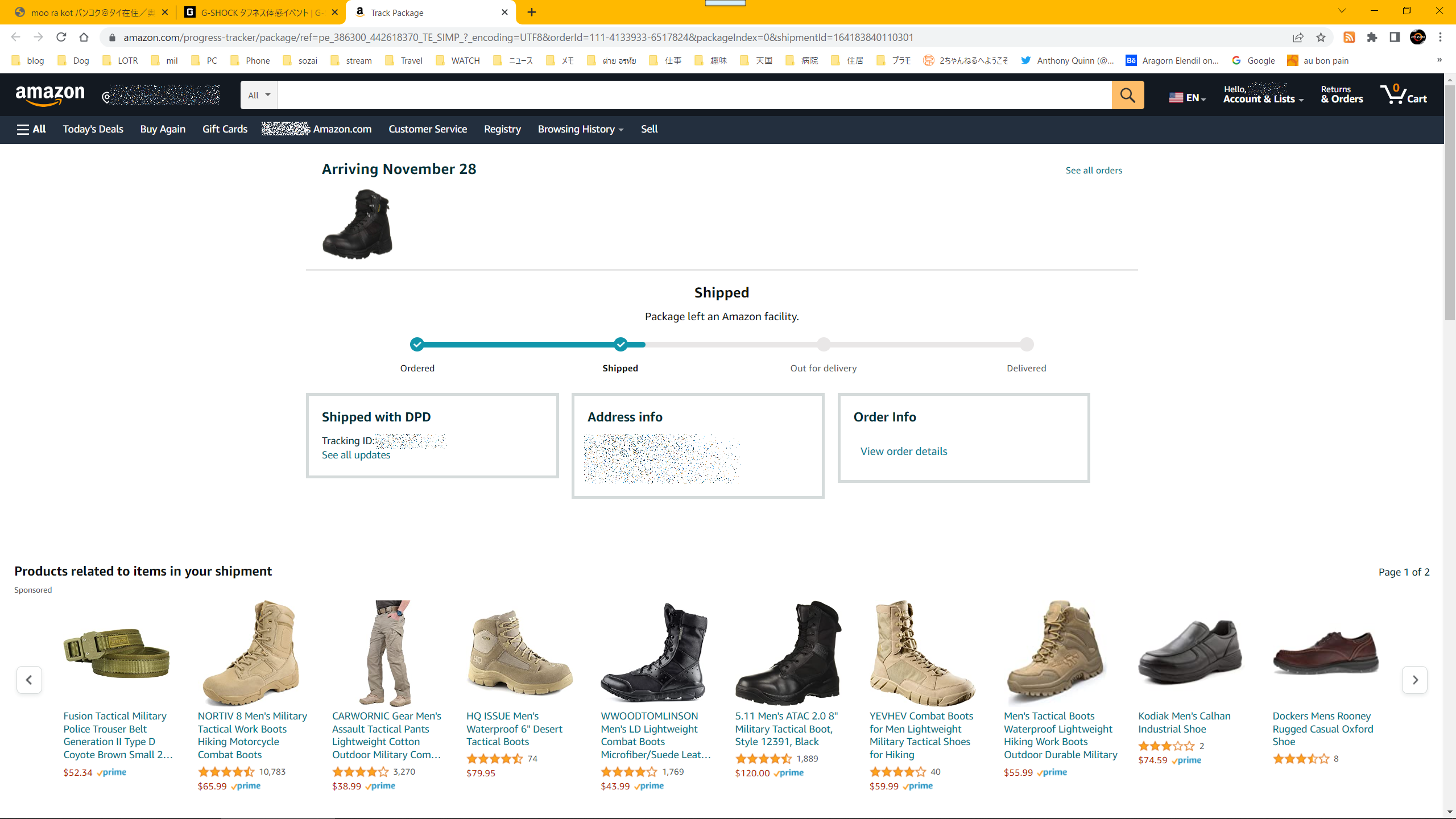Viewport: 1456px width, 819px height.
Task: Click previous arrow in related products carousel
Action: tap(29, 680)
